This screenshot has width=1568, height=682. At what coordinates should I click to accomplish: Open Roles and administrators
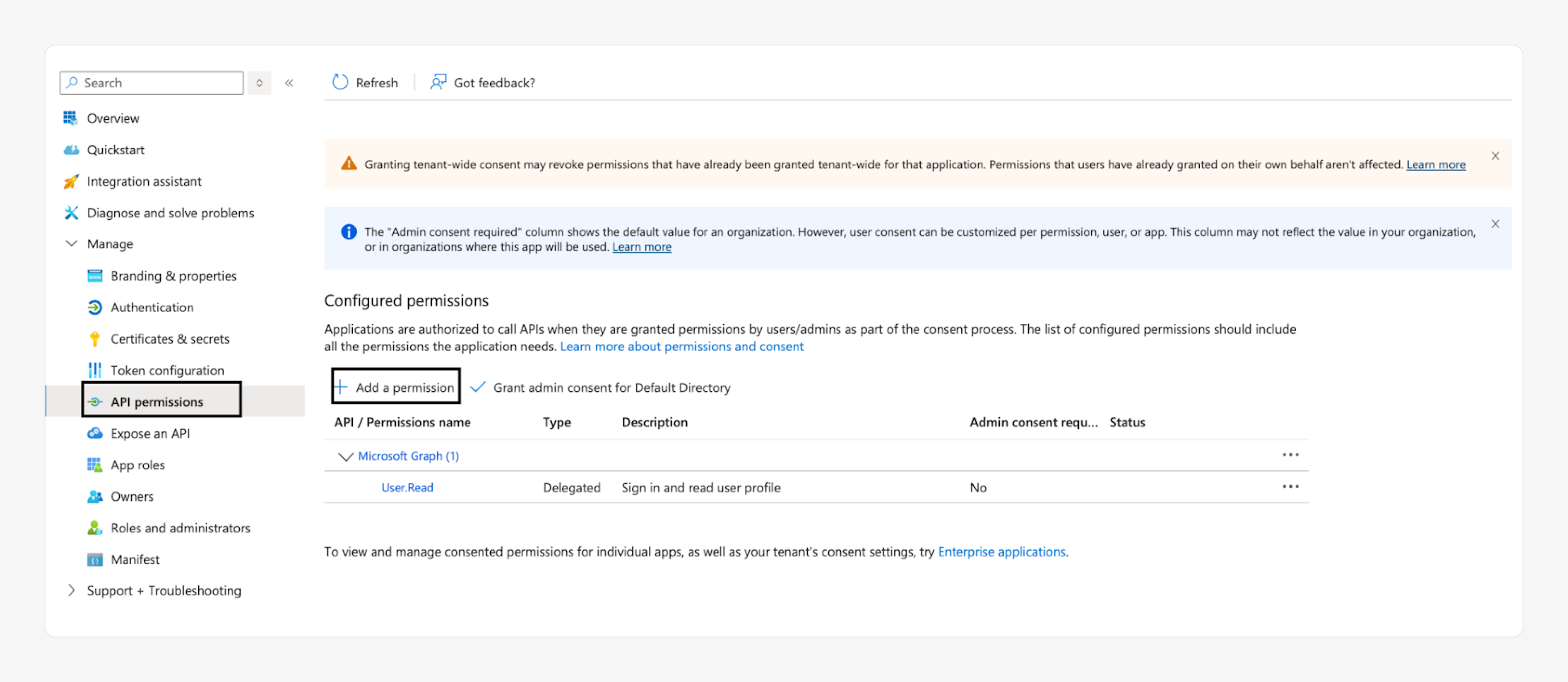point(180,528)
